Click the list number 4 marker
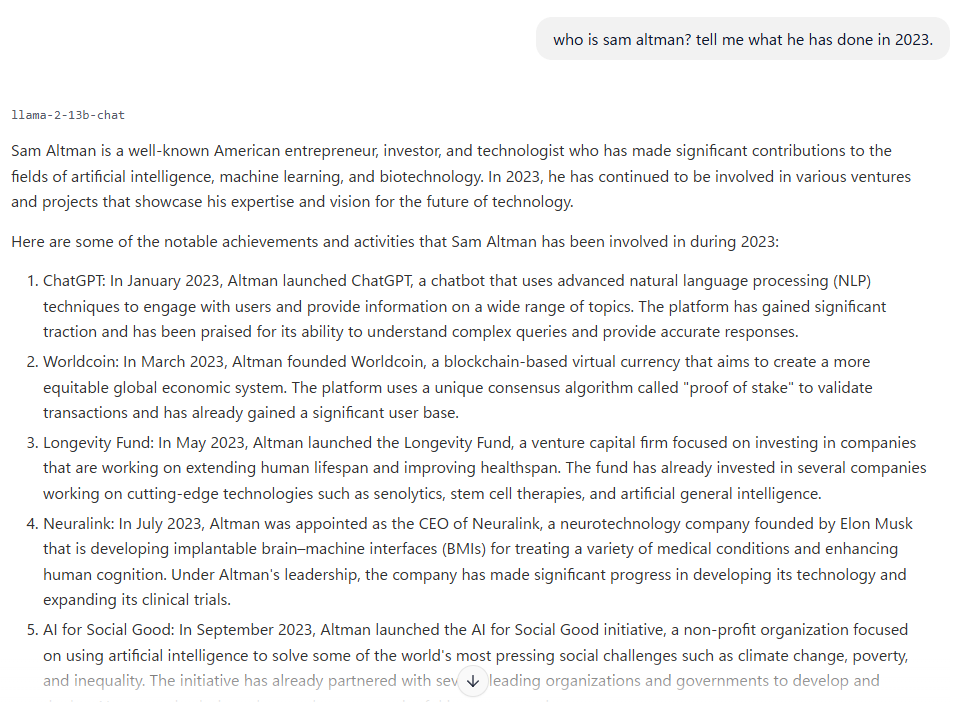 30,523
